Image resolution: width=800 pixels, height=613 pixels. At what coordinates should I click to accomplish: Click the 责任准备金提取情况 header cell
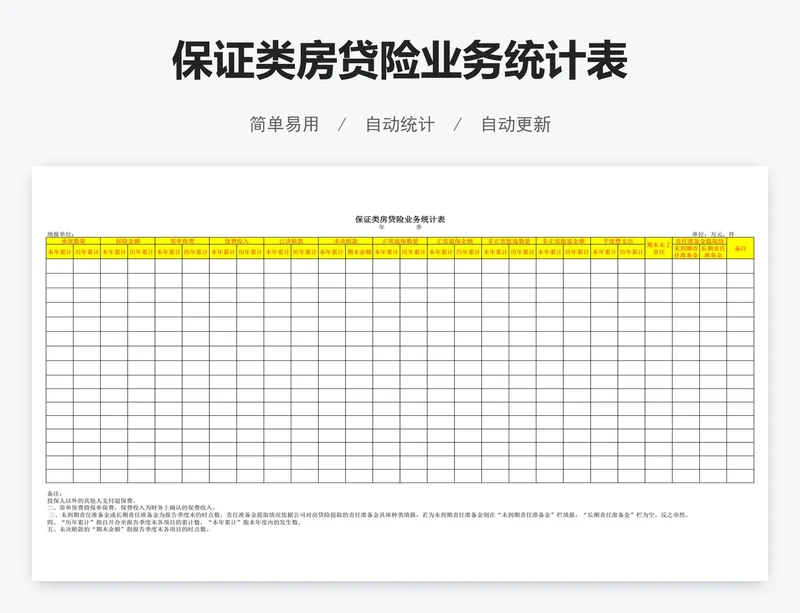[x=699, y=241]
